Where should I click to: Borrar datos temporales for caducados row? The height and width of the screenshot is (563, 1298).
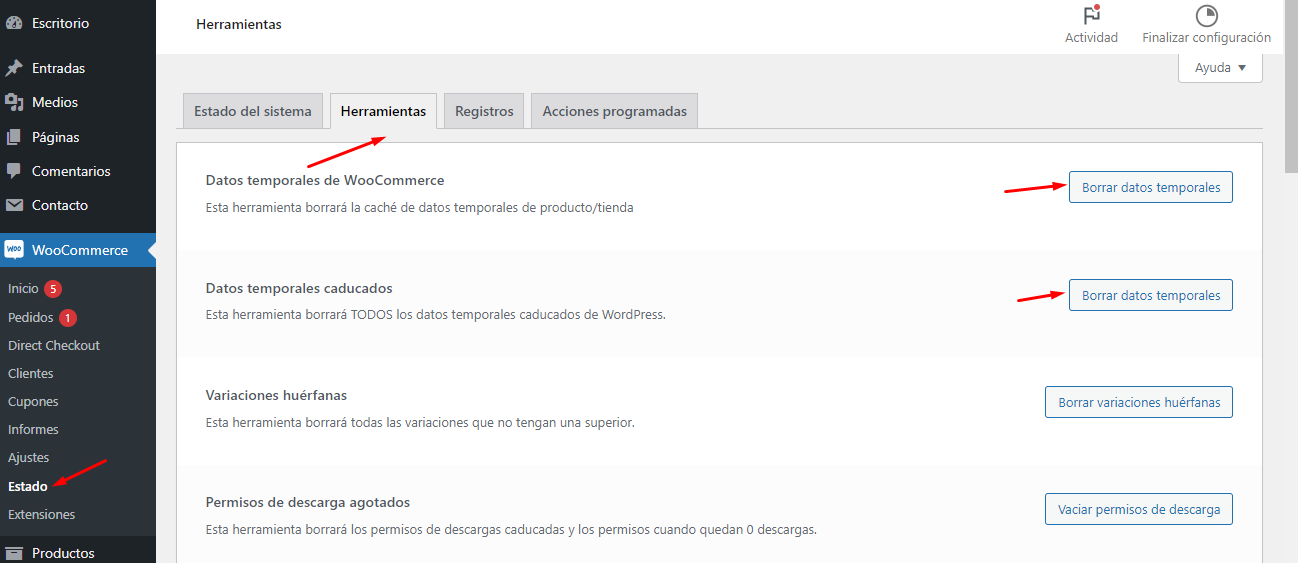pos(1151,295)
